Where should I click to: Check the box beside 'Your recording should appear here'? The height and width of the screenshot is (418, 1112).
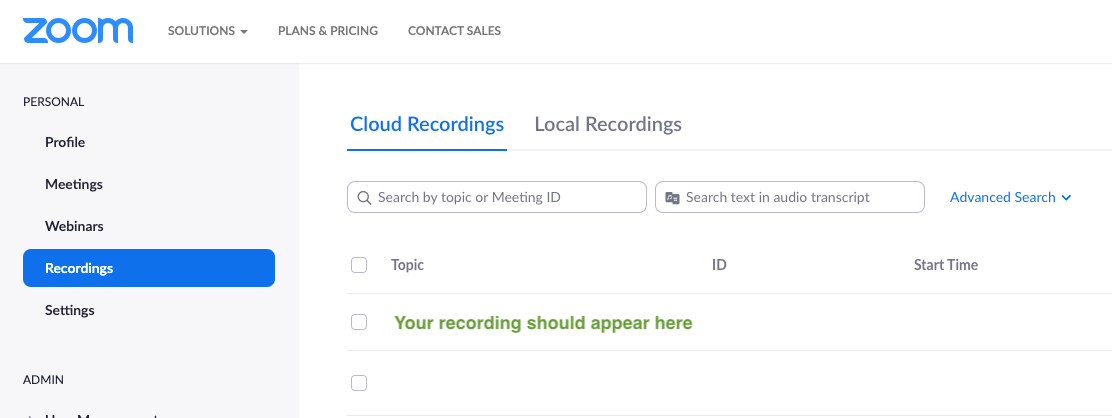[x=359, y=322]
